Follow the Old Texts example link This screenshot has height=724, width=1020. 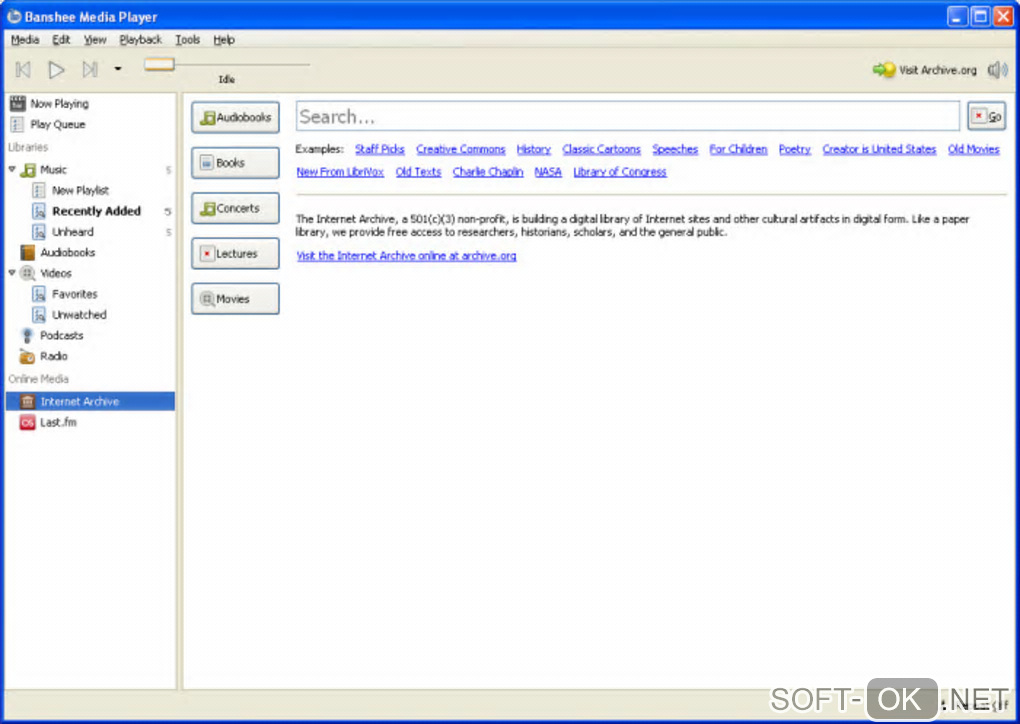418,172
